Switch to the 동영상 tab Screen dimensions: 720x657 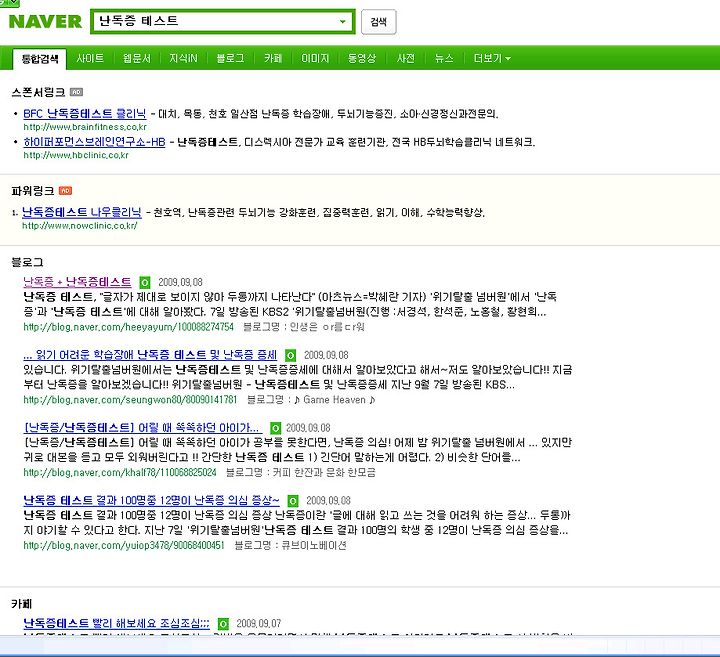[x=362, y=58]
